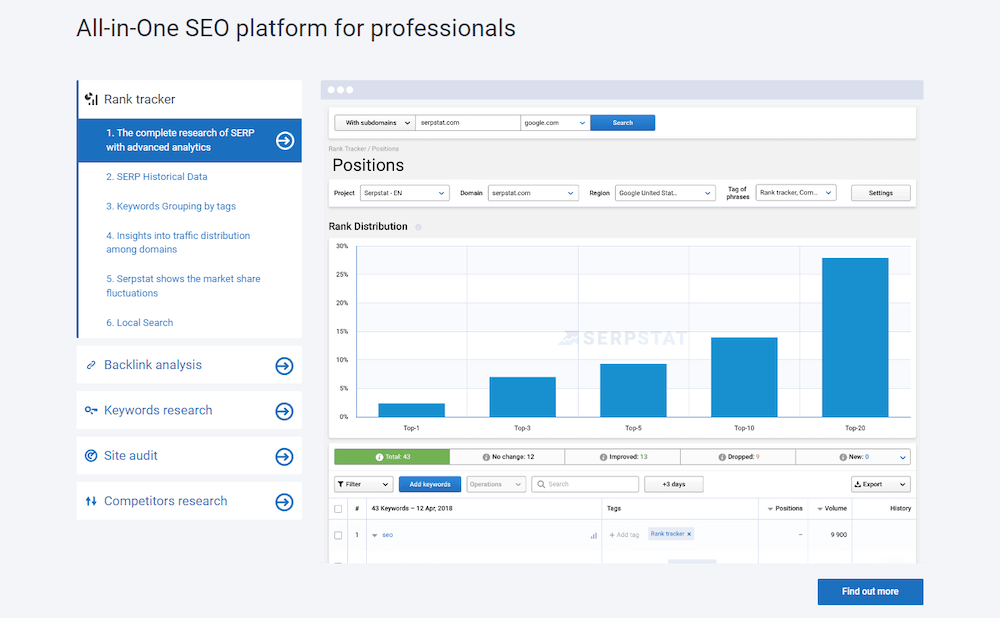Open the Export dropdown
Image resolution: width=1000 pixels, height=618 pixels.
(880, 484)
